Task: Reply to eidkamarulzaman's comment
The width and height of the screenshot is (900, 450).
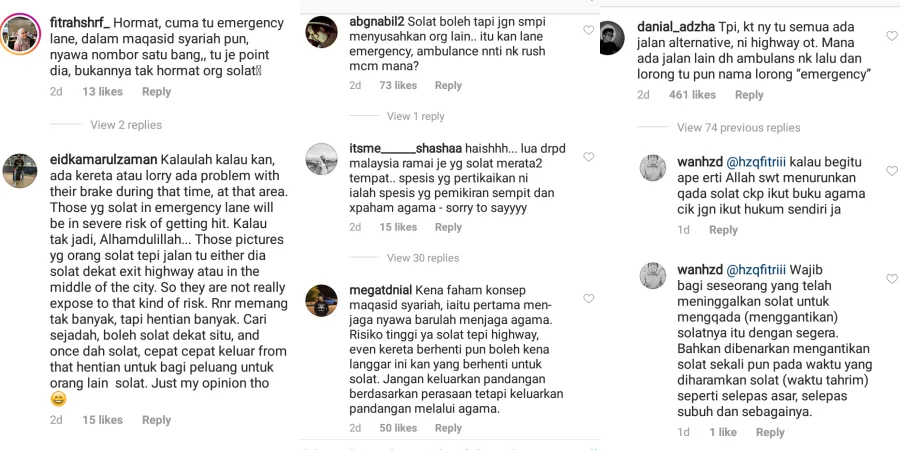Action: [157, 420]
